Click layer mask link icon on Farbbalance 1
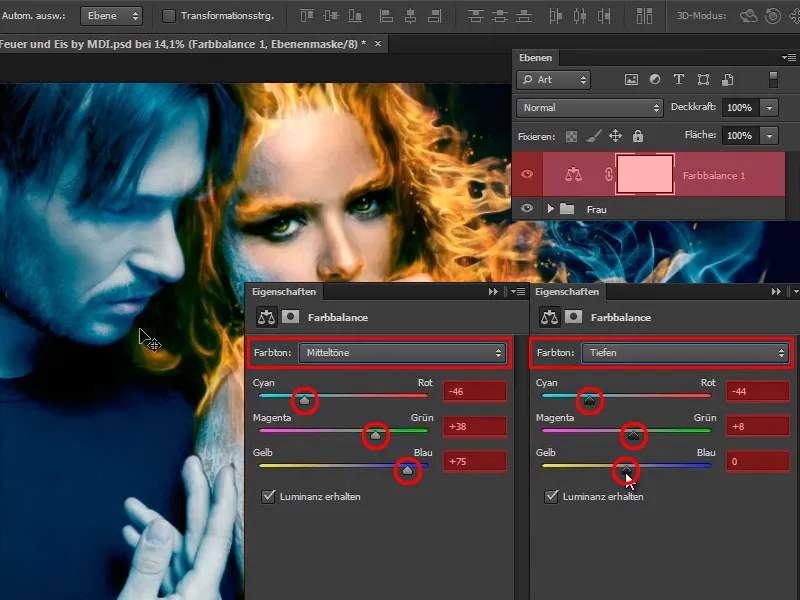 [608, 174]
